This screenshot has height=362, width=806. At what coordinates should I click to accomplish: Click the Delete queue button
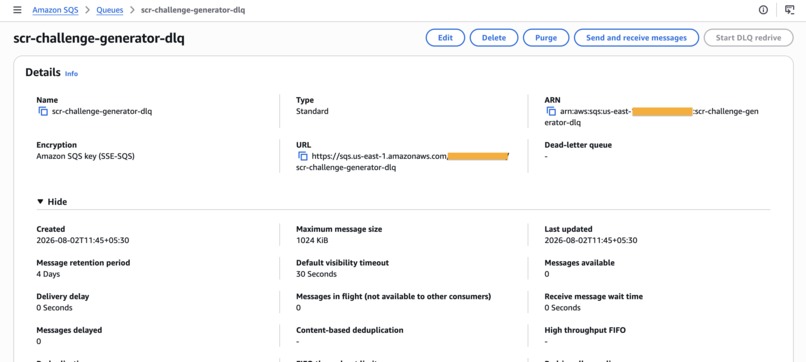(493, 38)
